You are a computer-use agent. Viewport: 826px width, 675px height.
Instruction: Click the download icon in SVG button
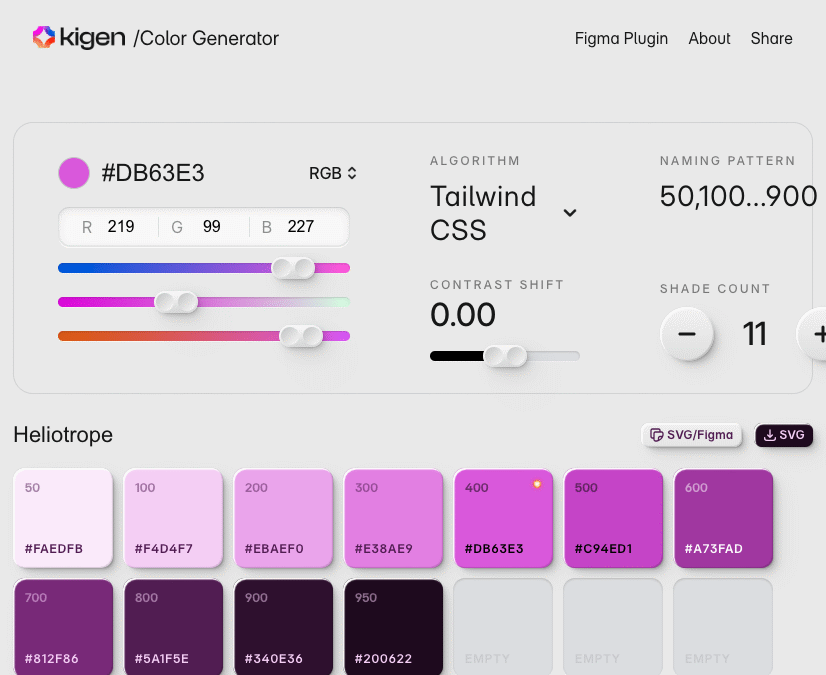click(770, 435)
